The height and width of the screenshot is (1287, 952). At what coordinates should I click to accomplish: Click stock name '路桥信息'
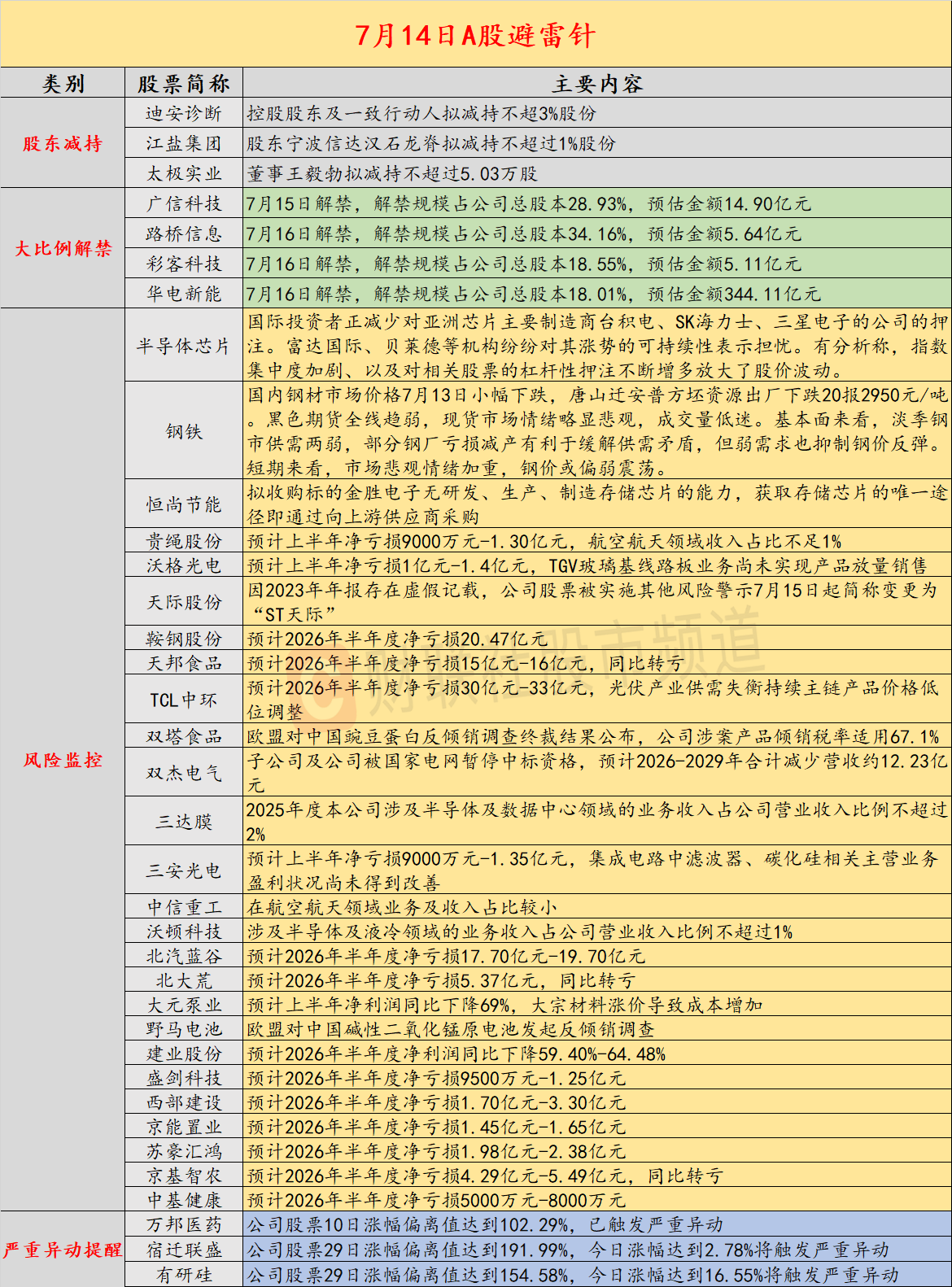184,233
